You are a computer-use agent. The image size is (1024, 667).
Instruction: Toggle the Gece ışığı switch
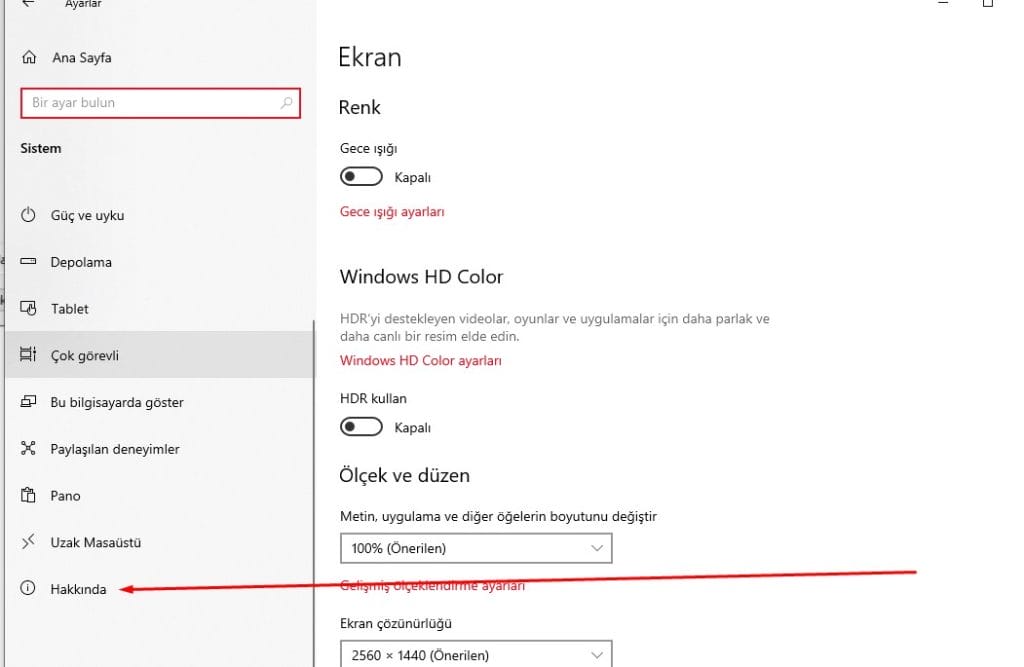[x=361, y=177]
